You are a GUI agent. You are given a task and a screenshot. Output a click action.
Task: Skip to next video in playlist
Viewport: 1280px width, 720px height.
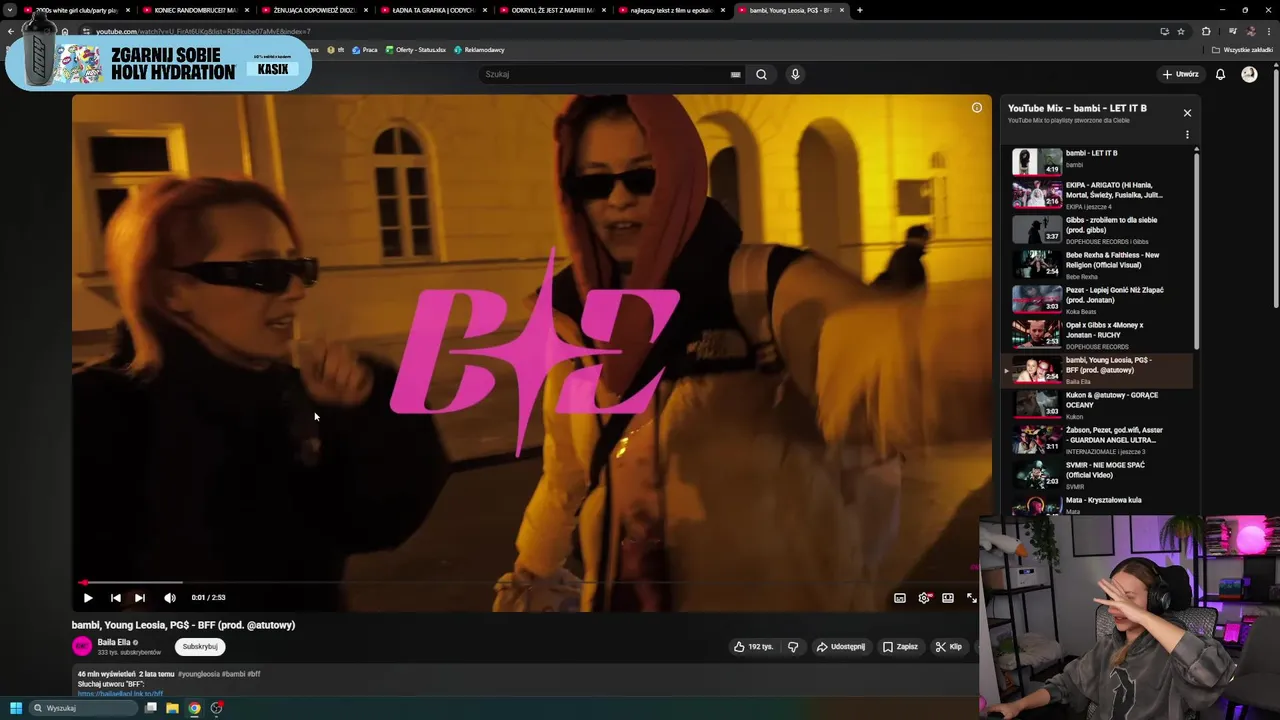(140, 598)
